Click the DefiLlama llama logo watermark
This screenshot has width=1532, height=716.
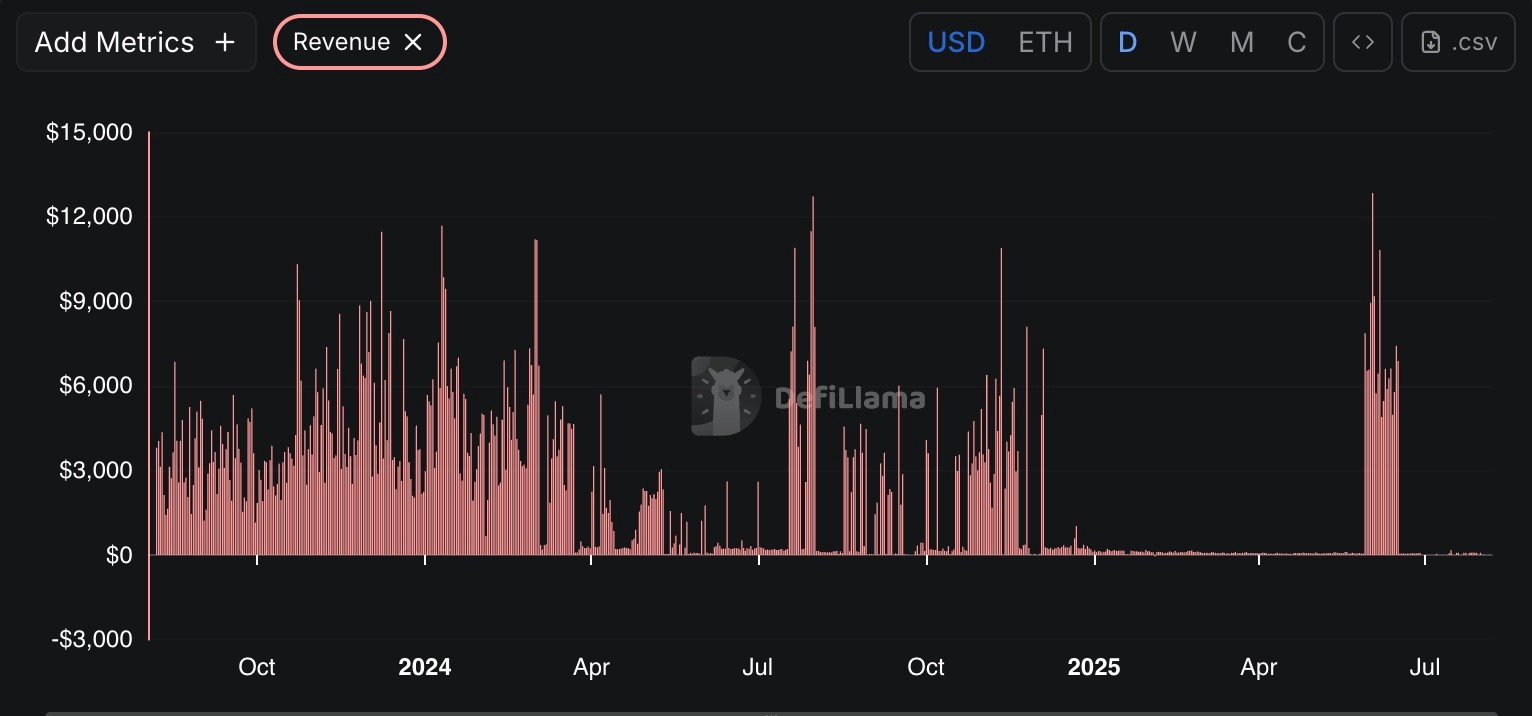[726, 397]
